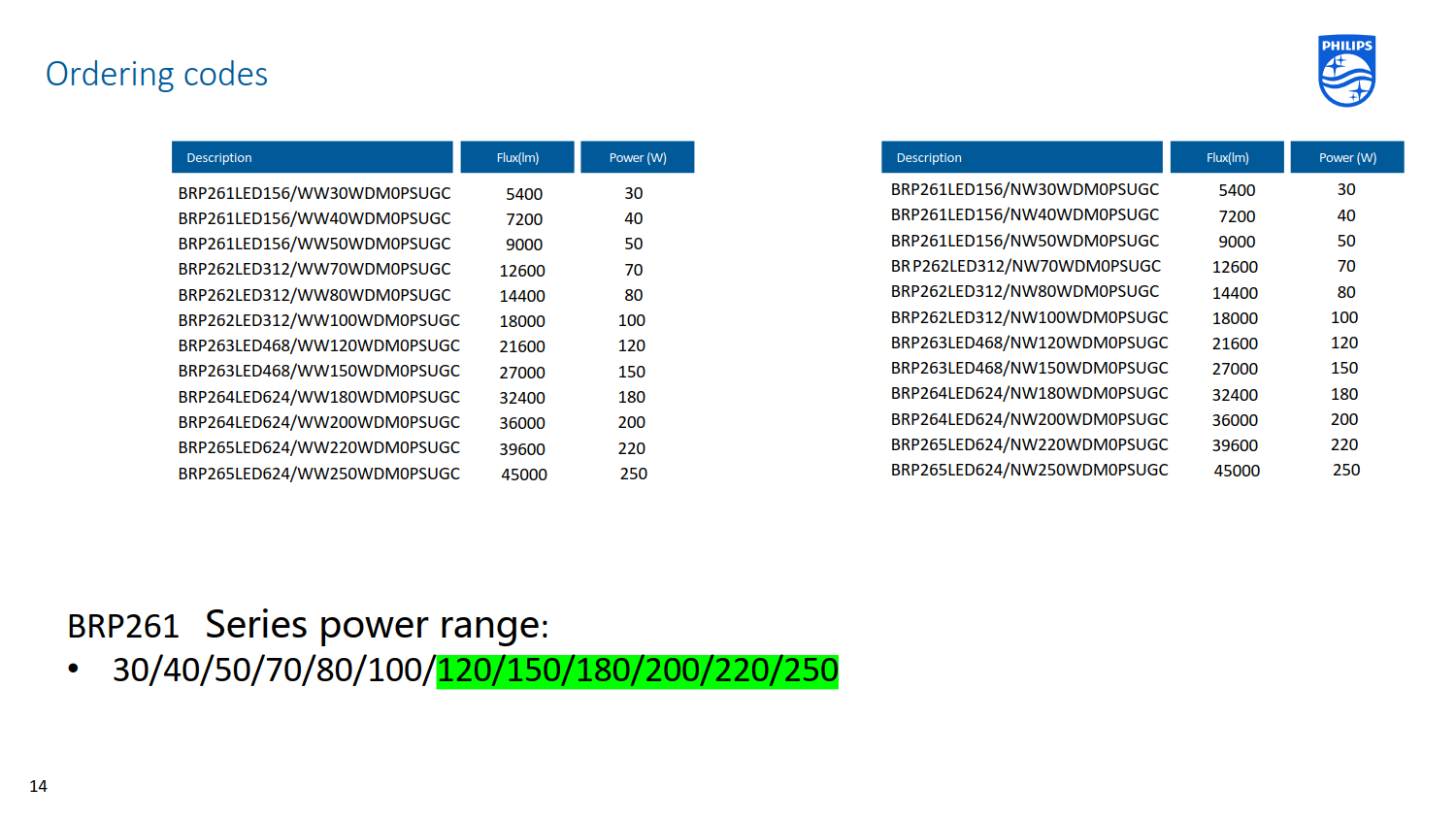Click the BRP261LED156/WW50WDM0PSUGC description cell
Screen dimensions: 1456x819
[314, 244]
